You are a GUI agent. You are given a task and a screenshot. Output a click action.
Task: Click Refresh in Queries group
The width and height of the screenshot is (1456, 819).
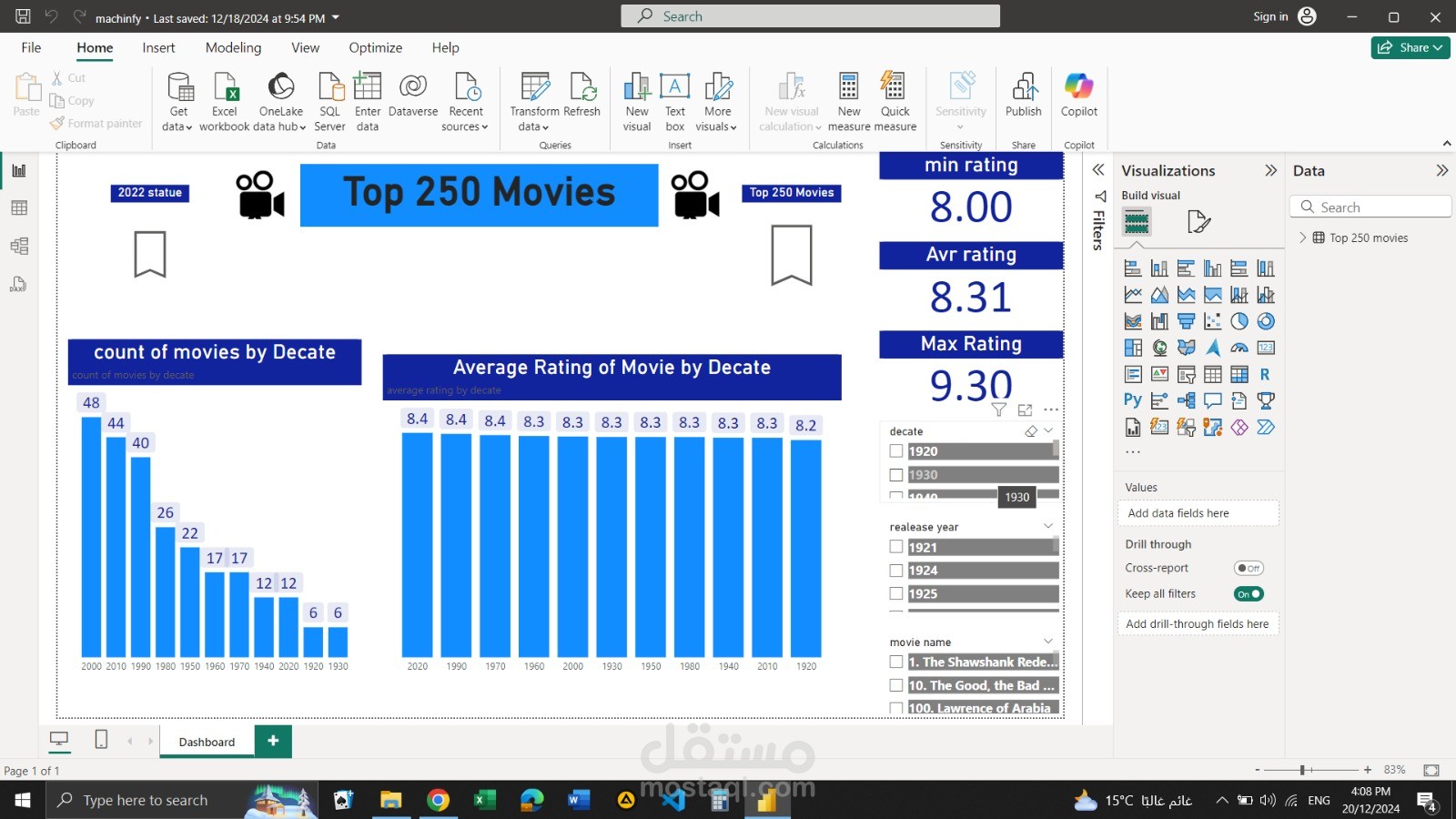pyautogui.click(x=581, y=95)
